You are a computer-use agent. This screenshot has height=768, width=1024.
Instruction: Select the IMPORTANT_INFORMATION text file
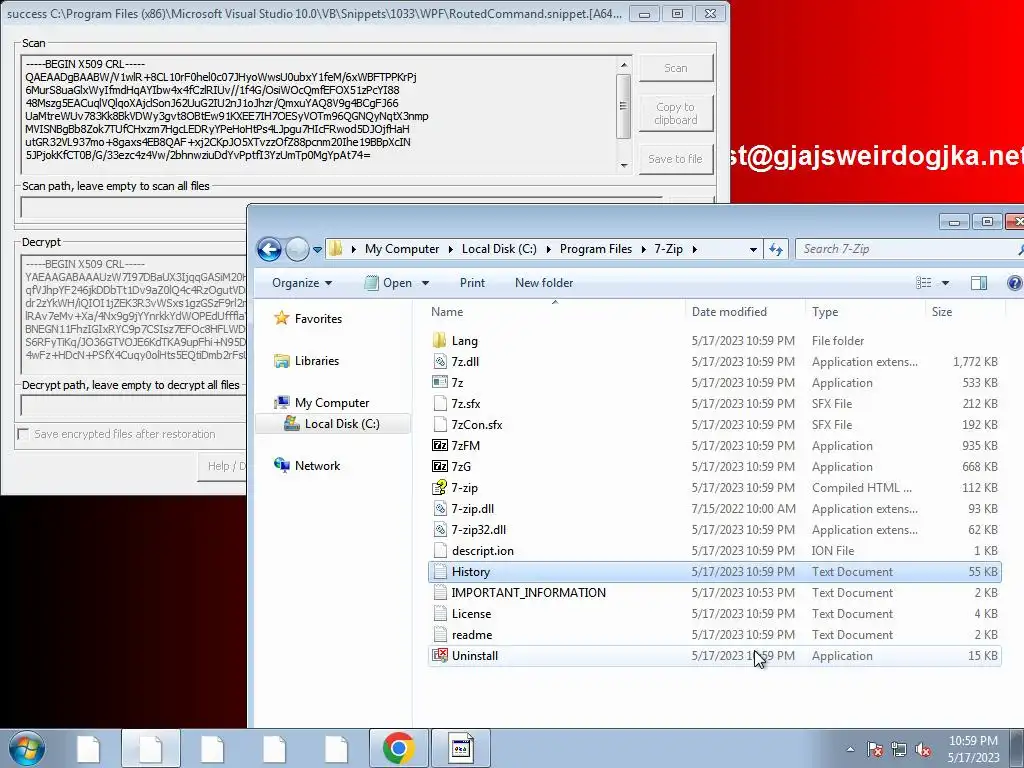click(714, 592)
